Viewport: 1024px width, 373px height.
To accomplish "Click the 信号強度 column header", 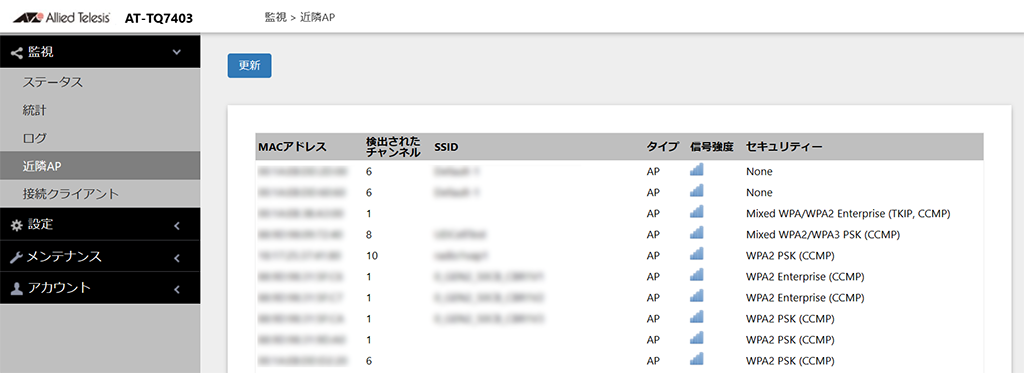I will point(712,147).
